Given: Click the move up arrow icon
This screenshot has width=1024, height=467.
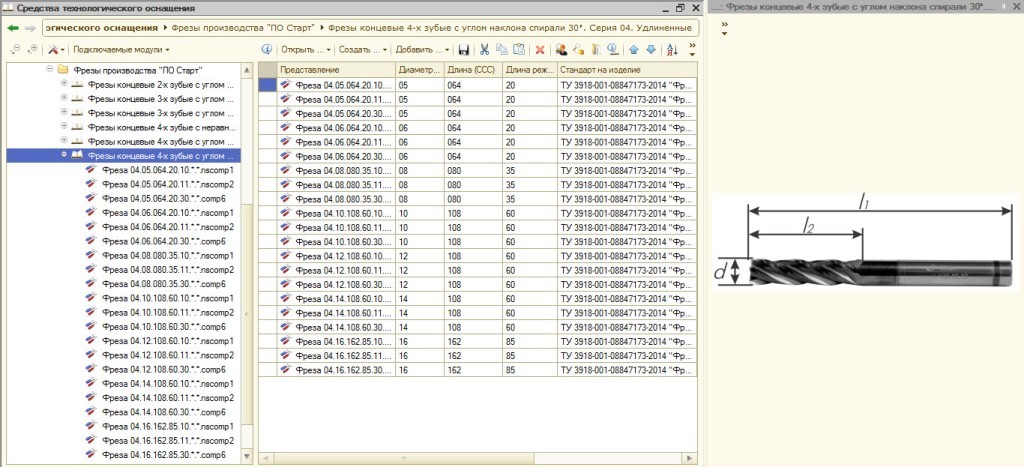Looking at the screenshot, I should pyautogui.click(x=633, y=49).
